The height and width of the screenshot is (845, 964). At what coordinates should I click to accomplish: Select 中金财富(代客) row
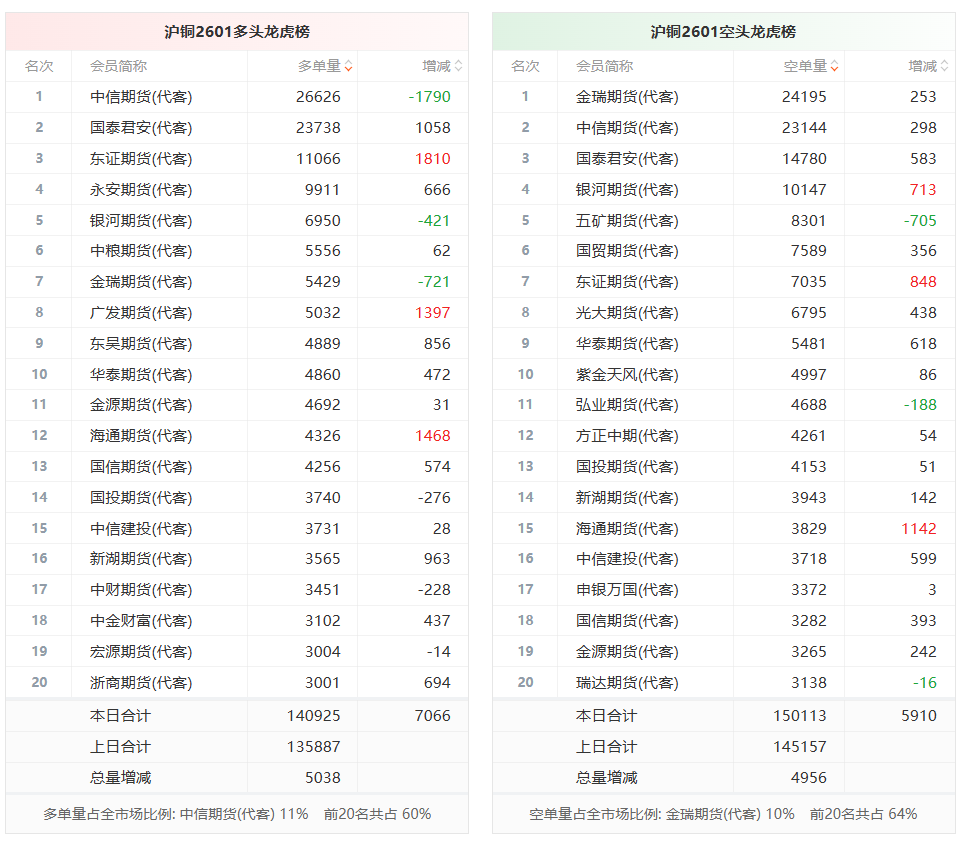[x=237, y=621]
